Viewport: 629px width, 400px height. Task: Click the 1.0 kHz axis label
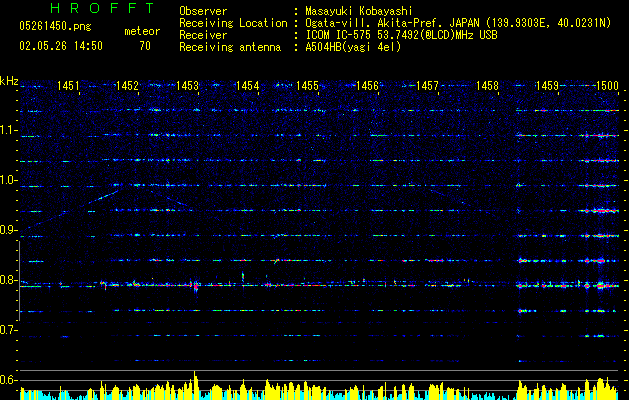(x=9, y=180)
